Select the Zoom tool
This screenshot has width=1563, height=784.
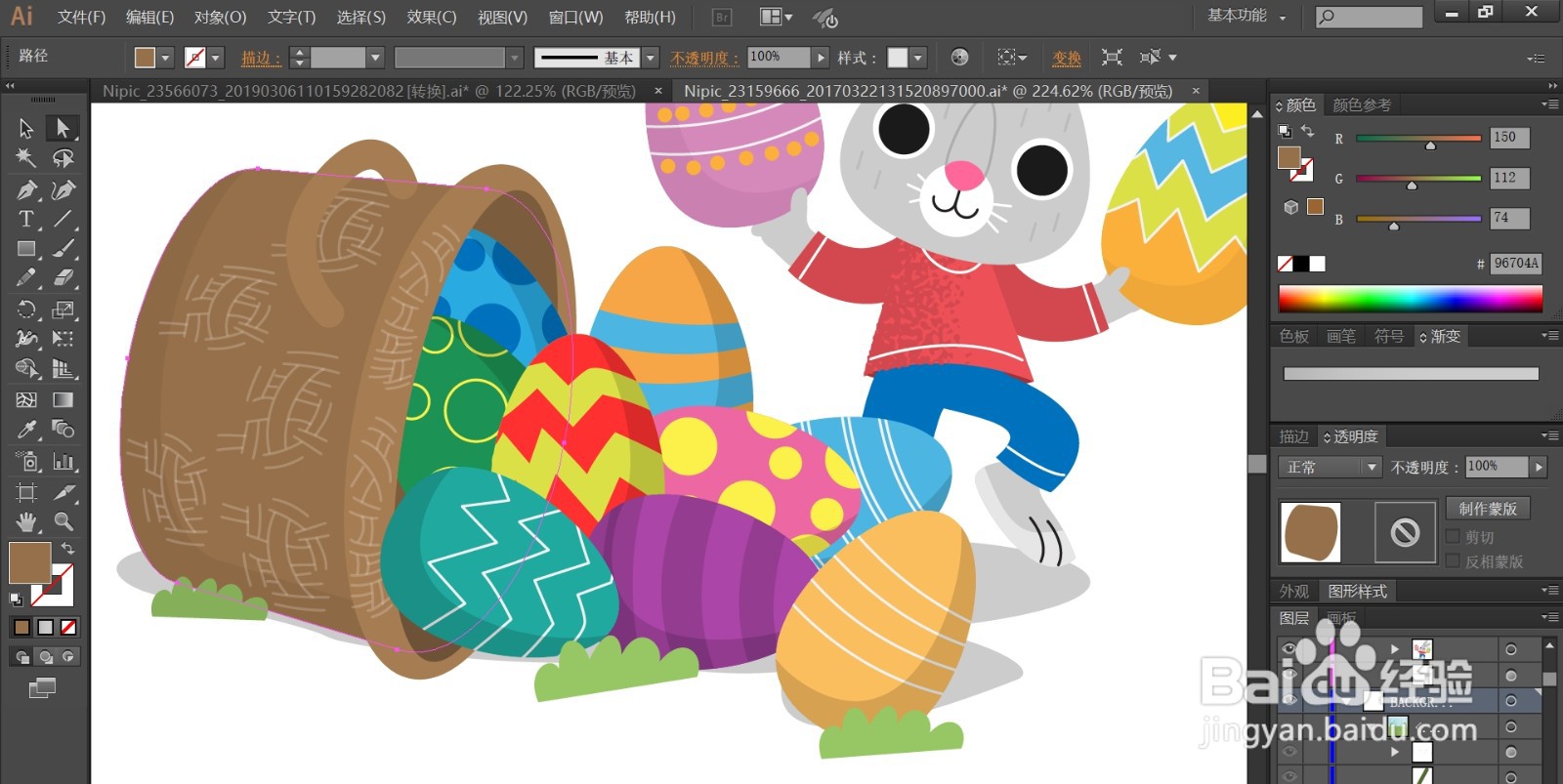(x=63, y=521)
